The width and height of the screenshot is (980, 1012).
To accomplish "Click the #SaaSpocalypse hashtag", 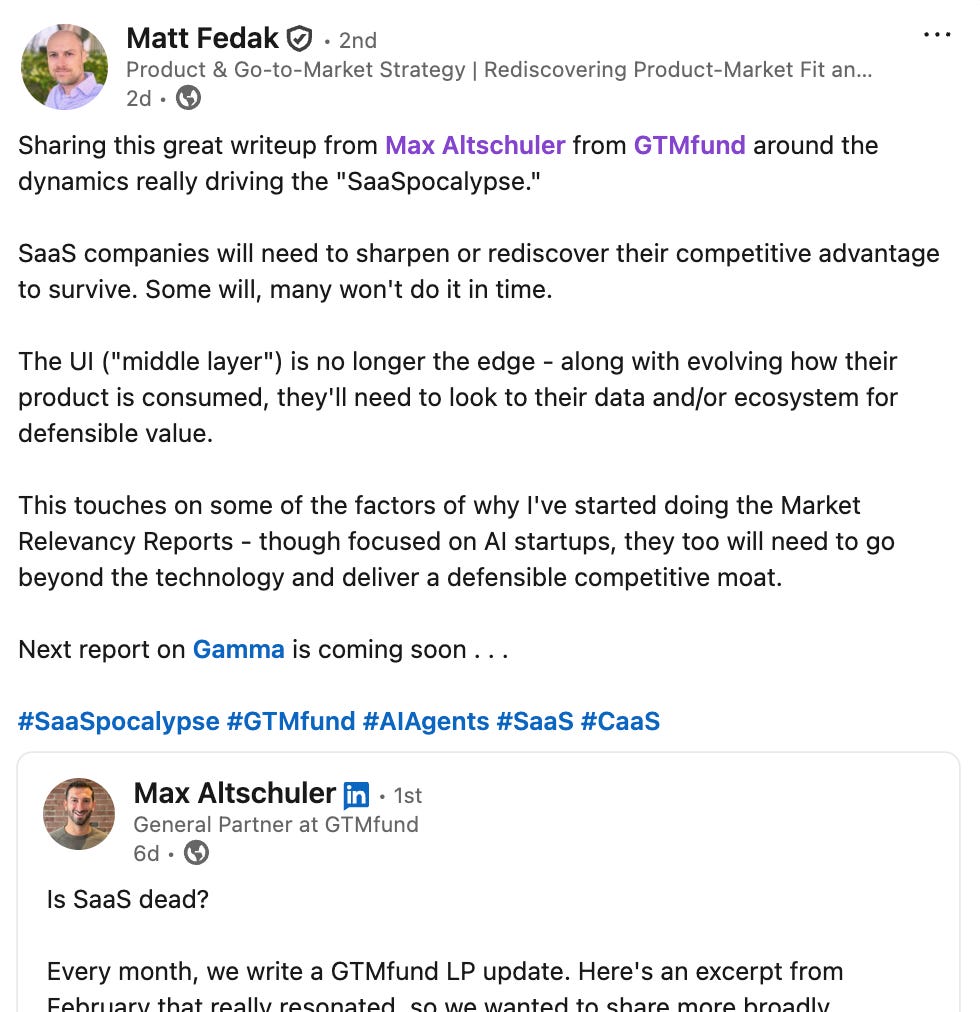I will pyautogui.click(x=118, y=721).
